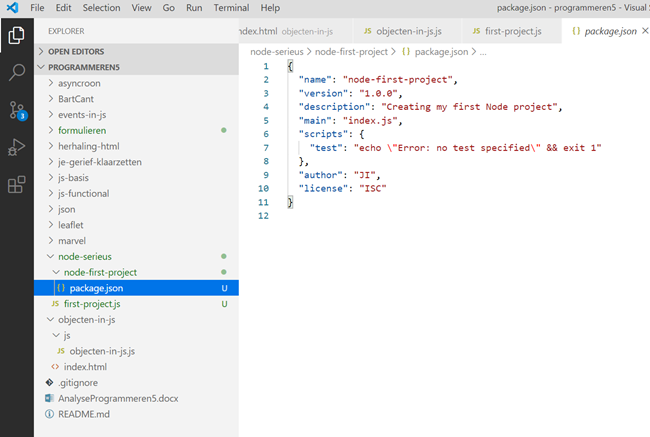Open .gitignore from the explorer
This screenshot has height=437, width=650.
point(136,382)
